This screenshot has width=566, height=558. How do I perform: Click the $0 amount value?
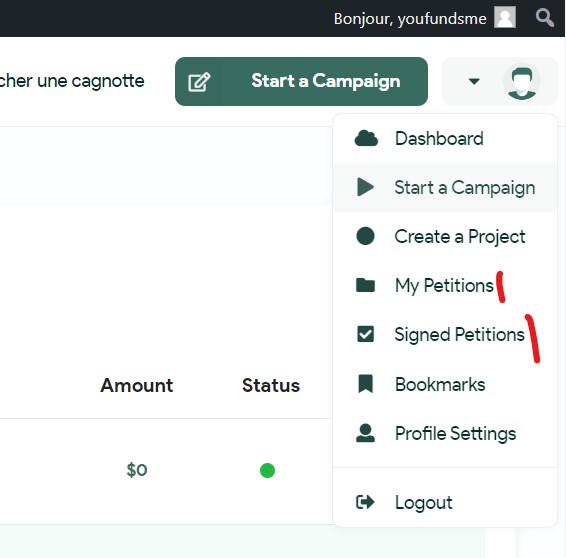coord(137,470)
